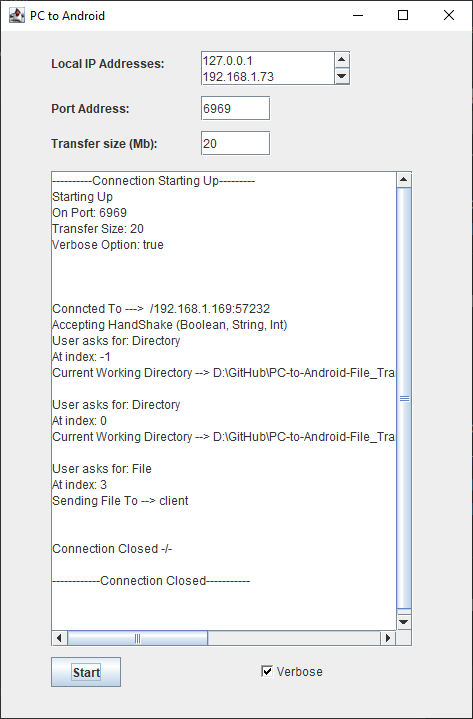This screenshot has height=719, width=473.
Task: Close the PC to Android window
Action: click(x=449, y=15)
